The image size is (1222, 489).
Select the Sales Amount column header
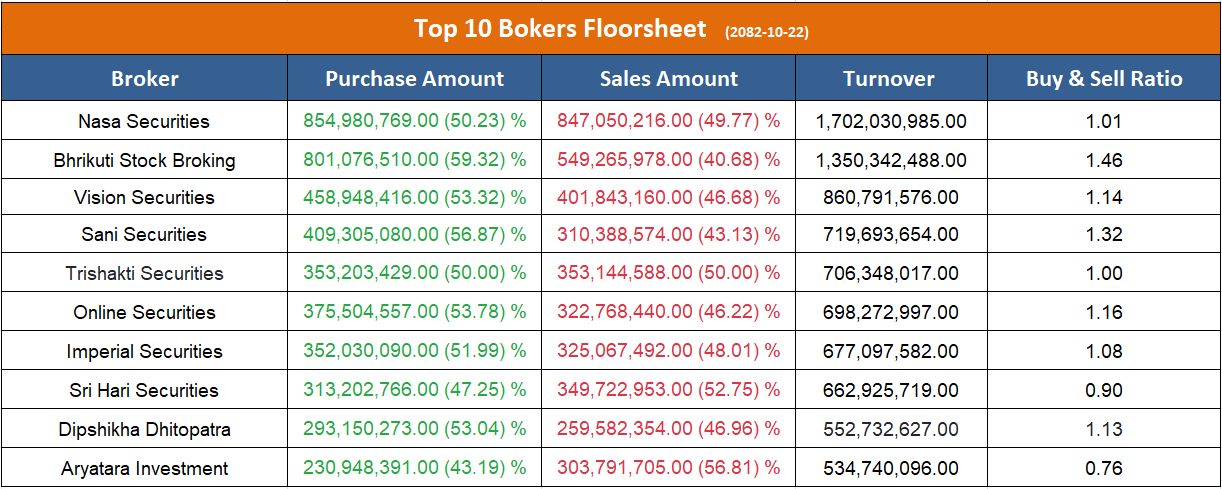[x=668, y=78]
